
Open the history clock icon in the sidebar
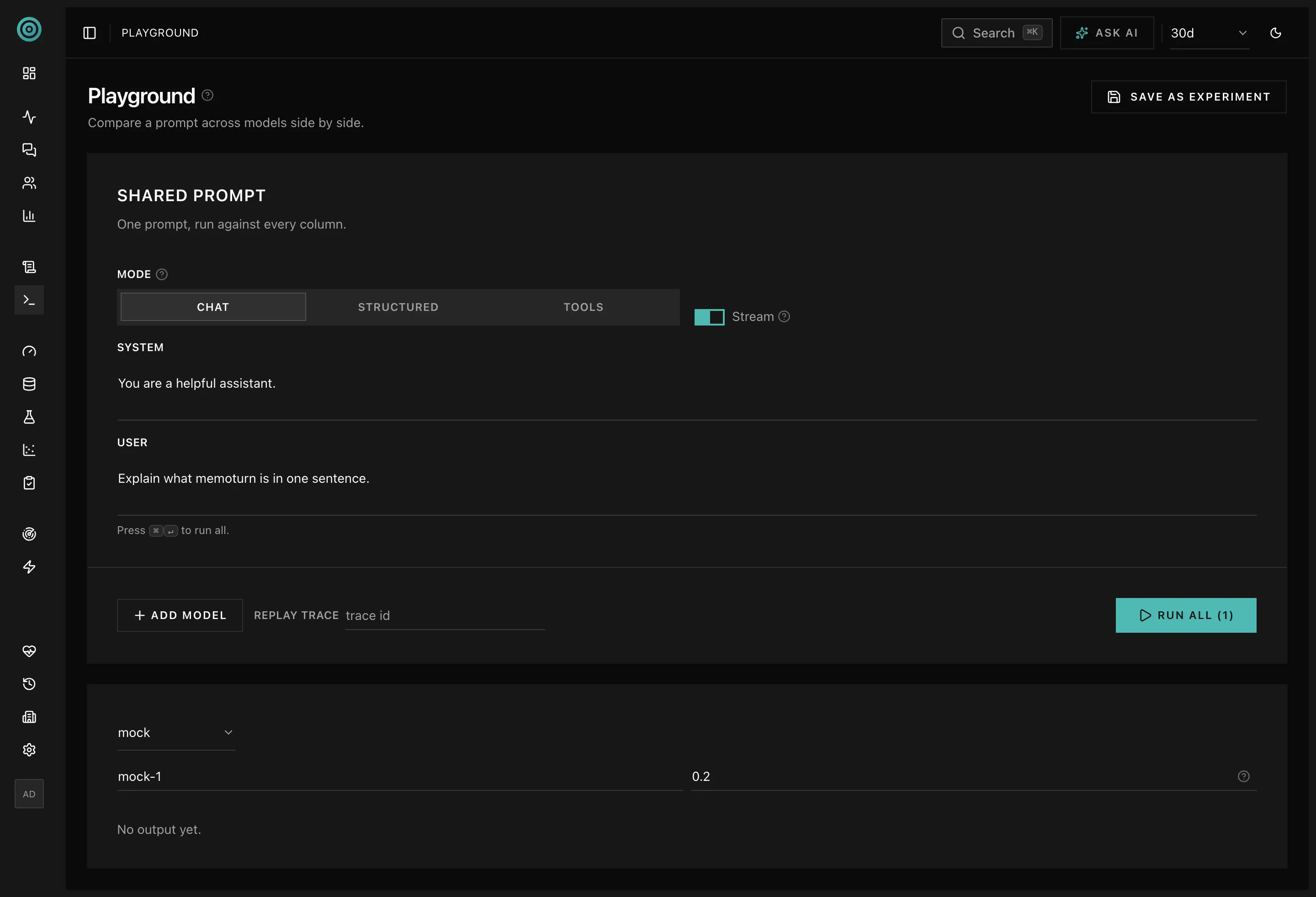[29, 684]
